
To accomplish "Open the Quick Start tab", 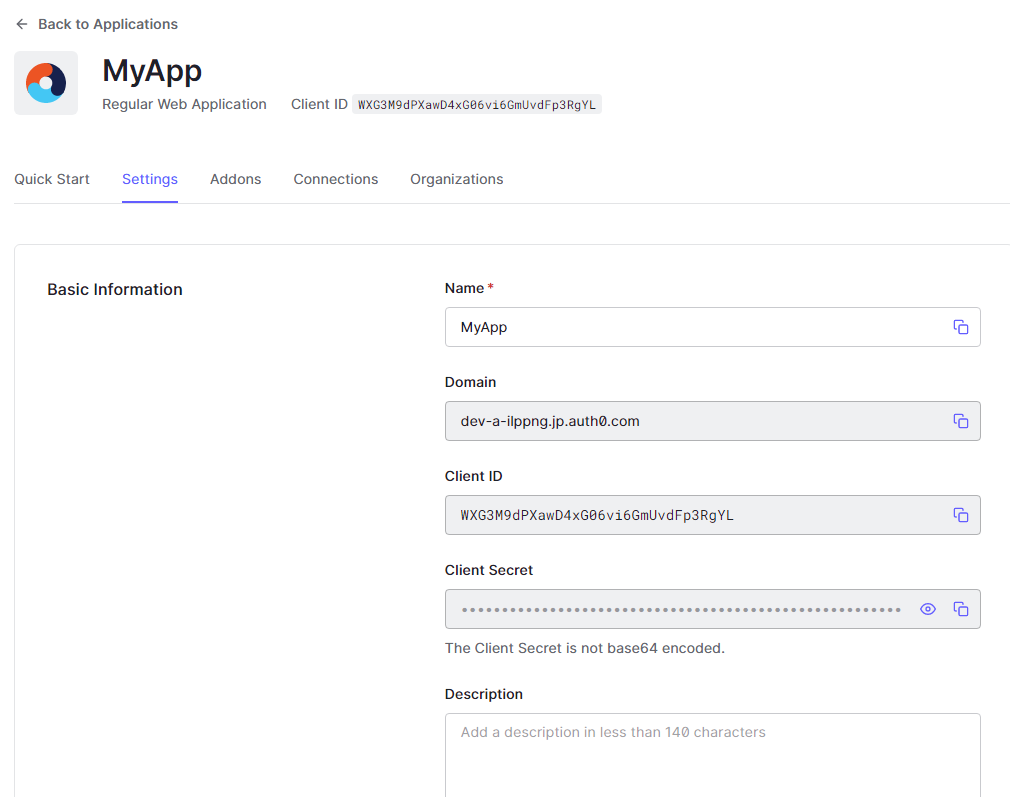I will coord(52,179).
